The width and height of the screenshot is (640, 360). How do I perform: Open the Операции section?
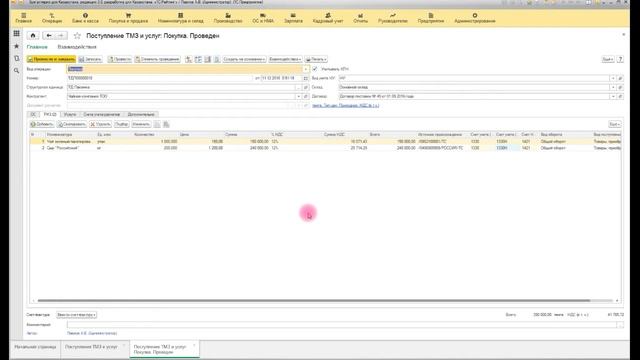pyautogui.click(x=52, y=18)
